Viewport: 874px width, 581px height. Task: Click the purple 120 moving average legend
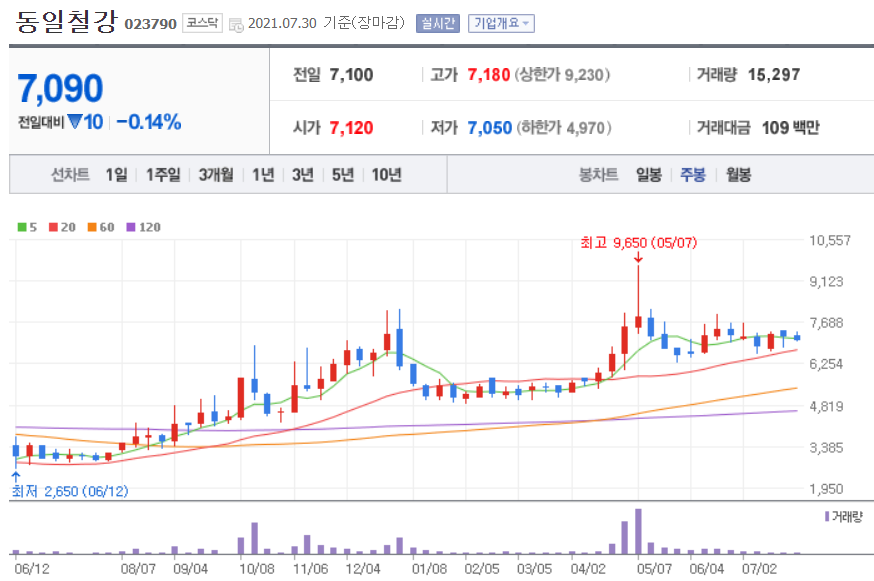click(143, 227)
